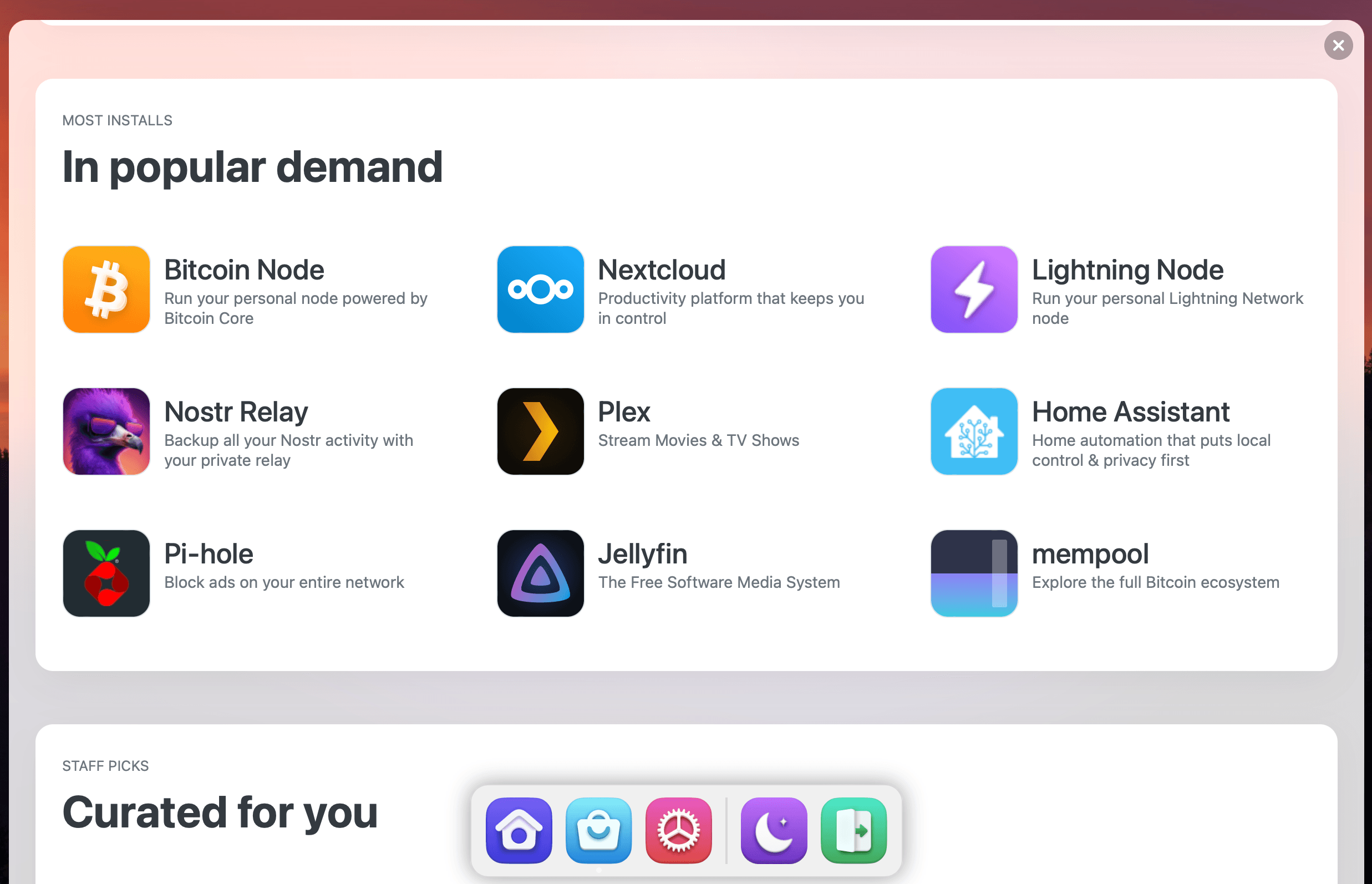1372x884 pixels.
Task: Open the Pi-hole raspberry icon
Action: (106, 573)
